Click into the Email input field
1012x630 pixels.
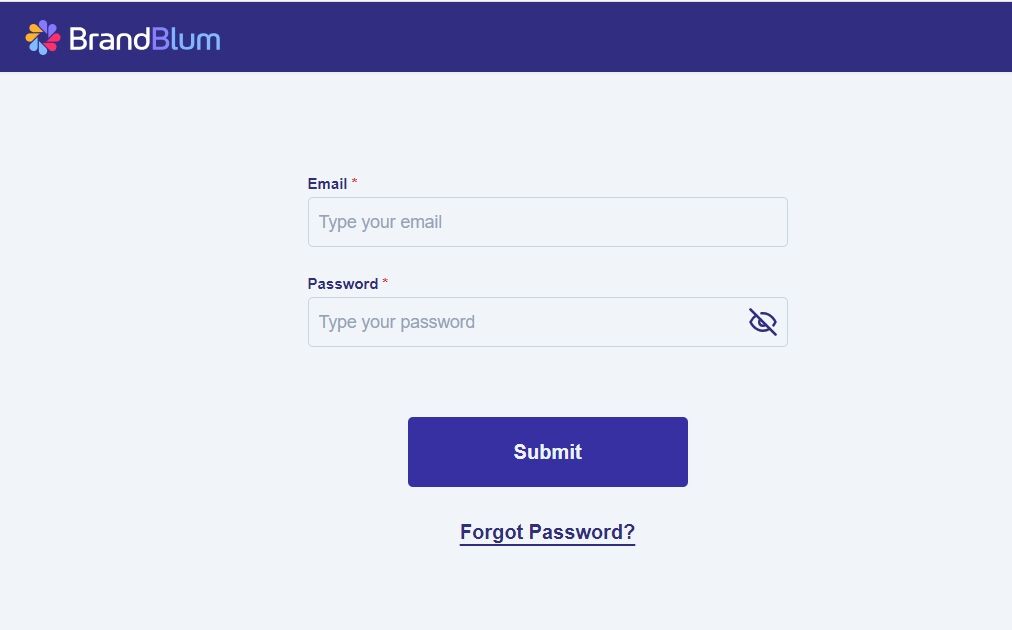(547, 222)
